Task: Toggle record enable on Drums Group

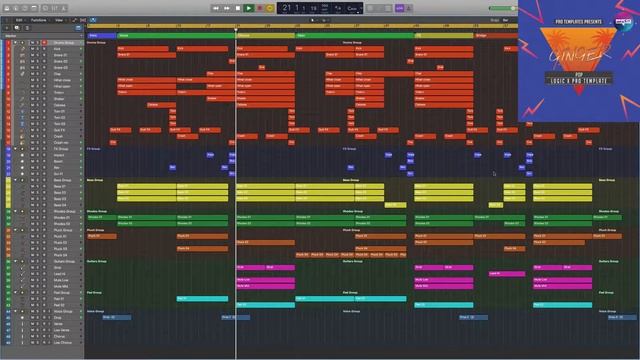Action: coord(44,43)
